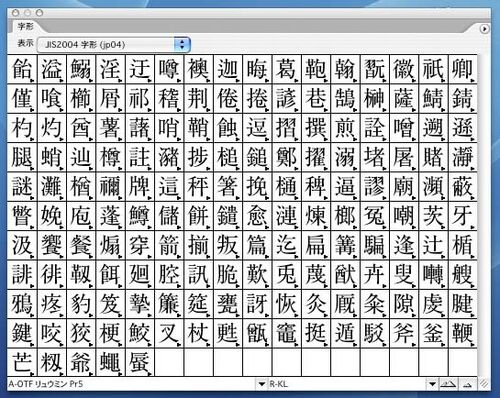Select the 杓 glyph cell
The image size is (500, 398).
point(23,128)
